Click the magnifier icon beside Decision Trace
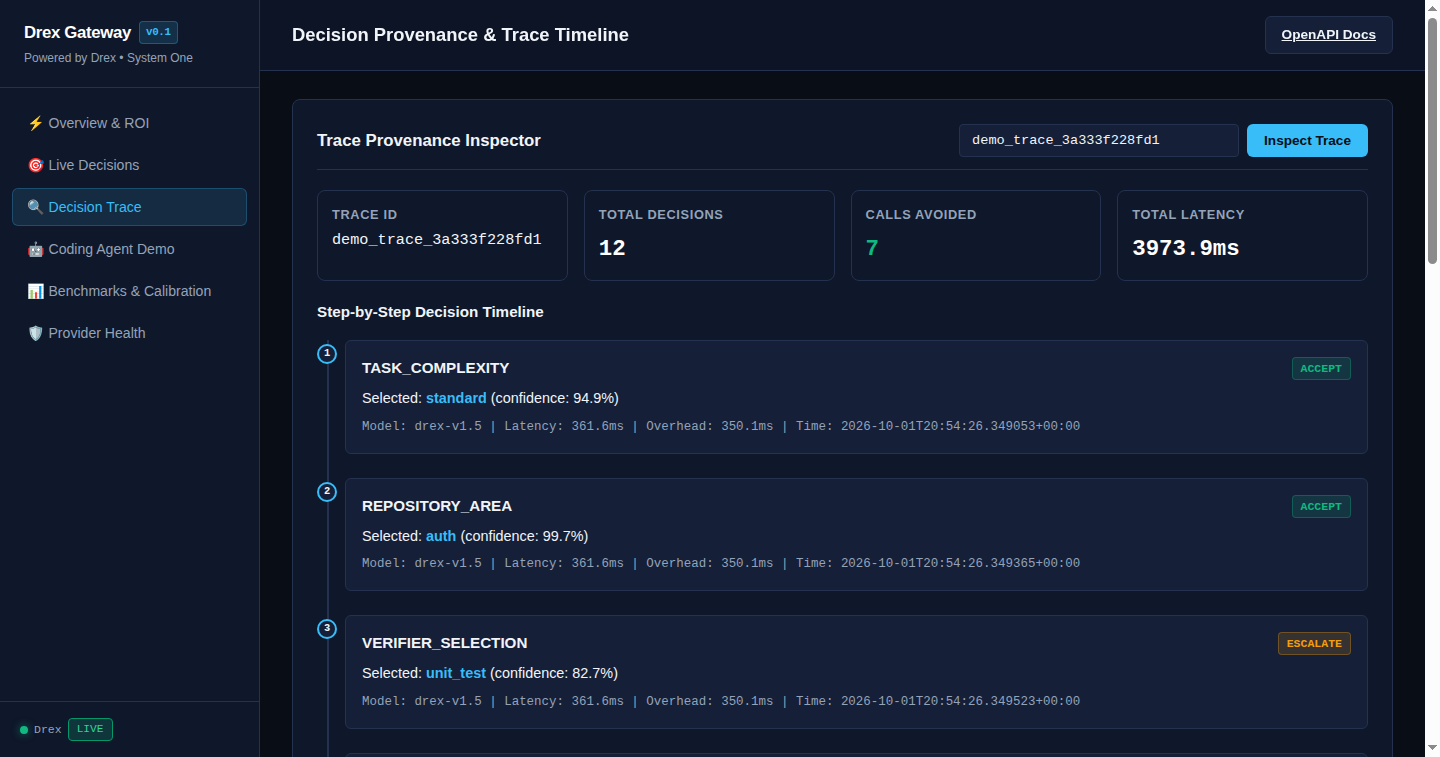Viewport: 1440px width, 757px height. pyautogui.click(x=36, y=207)
